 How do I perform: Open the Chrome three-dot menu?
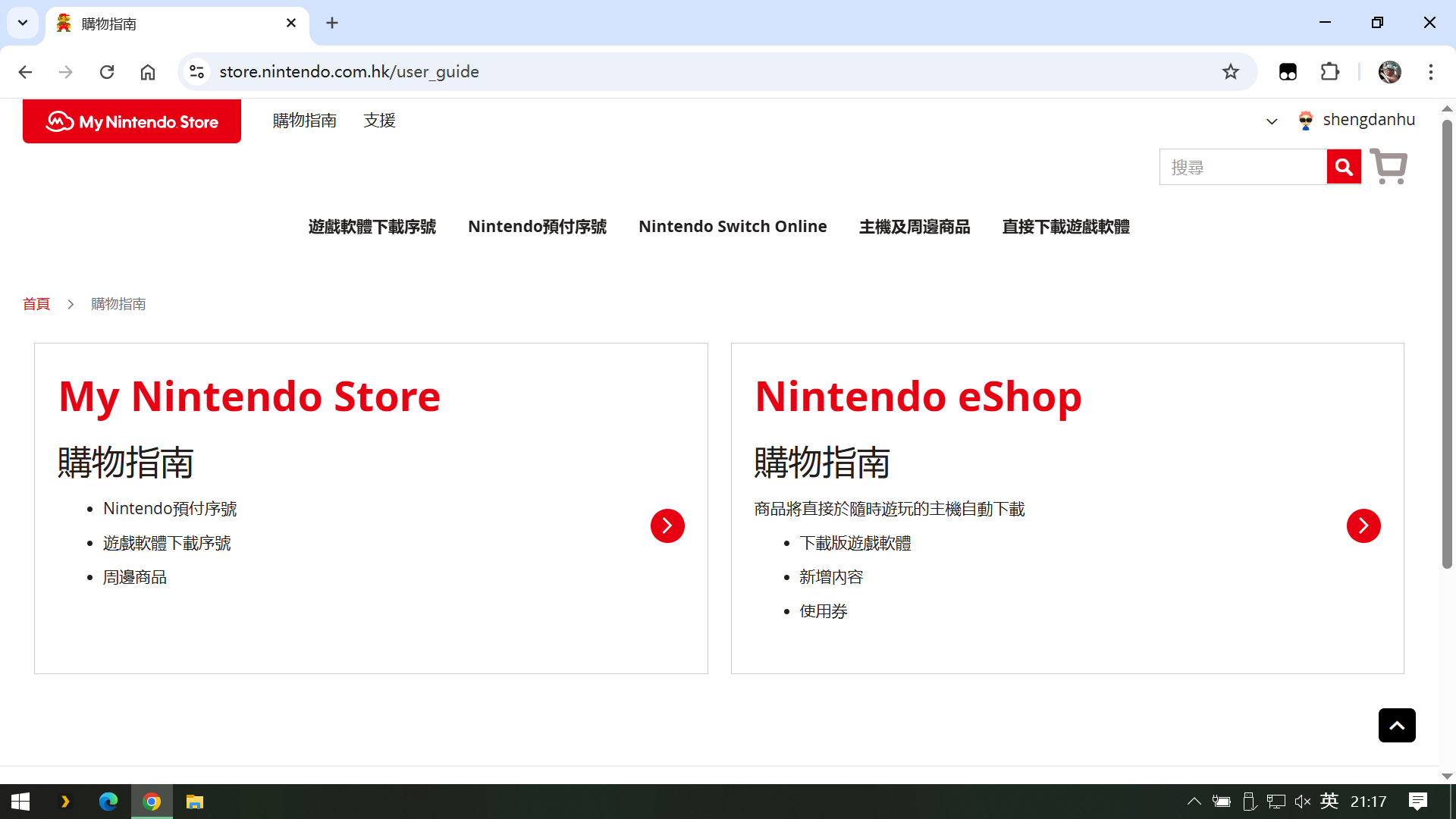(1430, 71)
